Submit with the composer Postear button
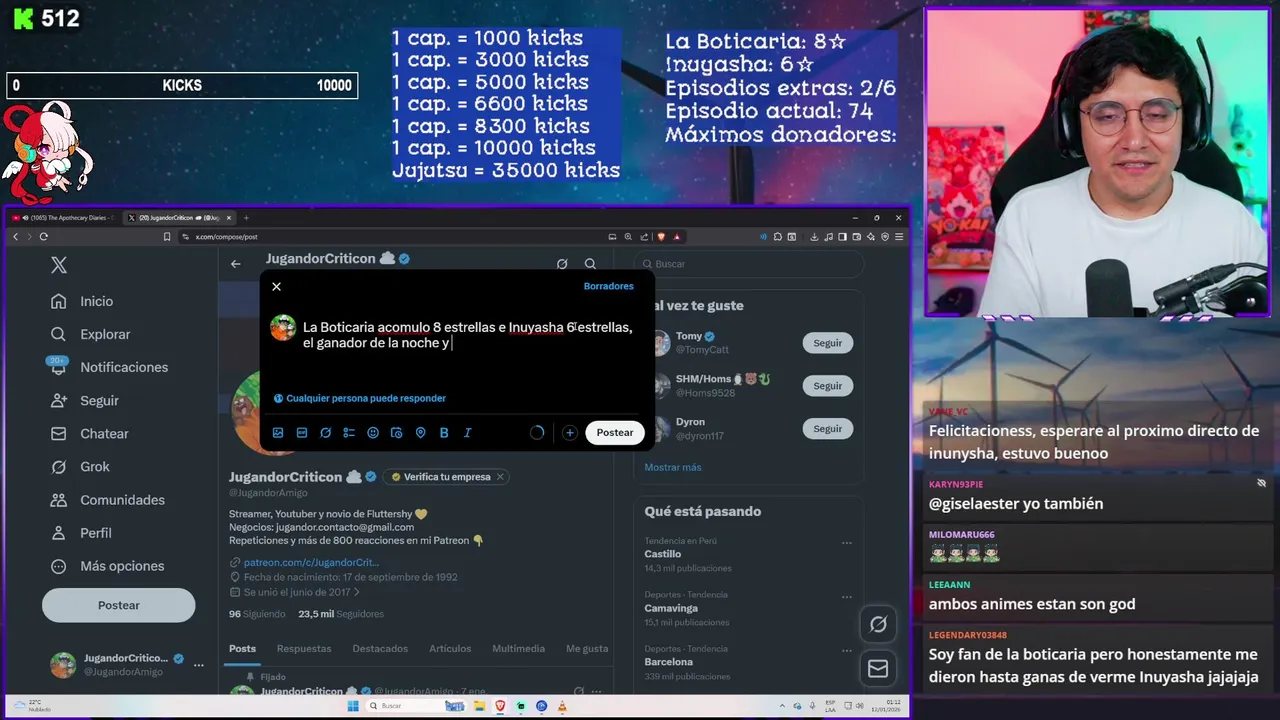The height and width of the screenshot is (720, 1280). (x=615, y=433)
